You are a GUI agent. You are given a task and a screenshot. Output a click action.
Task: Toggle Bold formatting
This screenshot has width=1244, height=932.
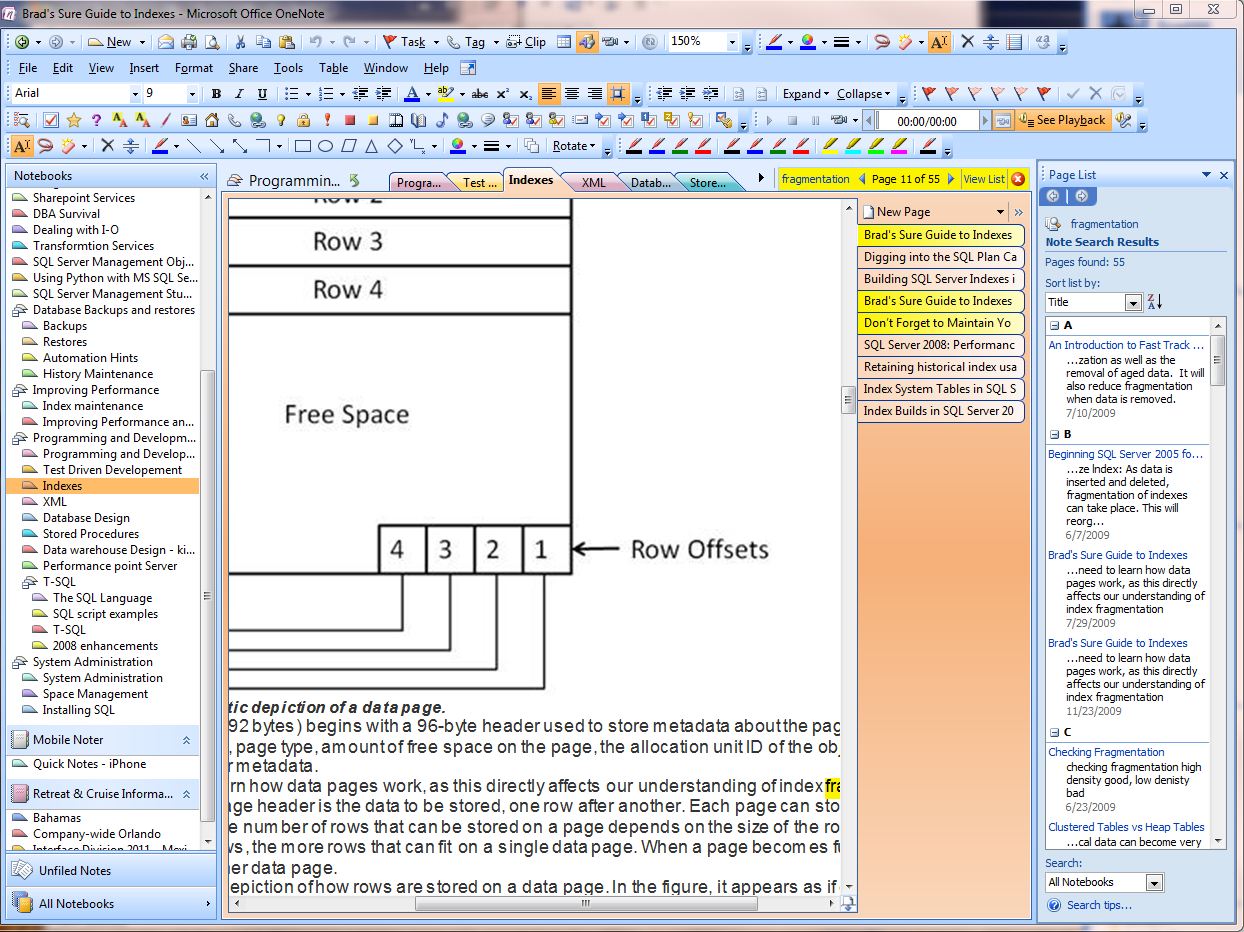pyautogui.click(x=216, y=94)
